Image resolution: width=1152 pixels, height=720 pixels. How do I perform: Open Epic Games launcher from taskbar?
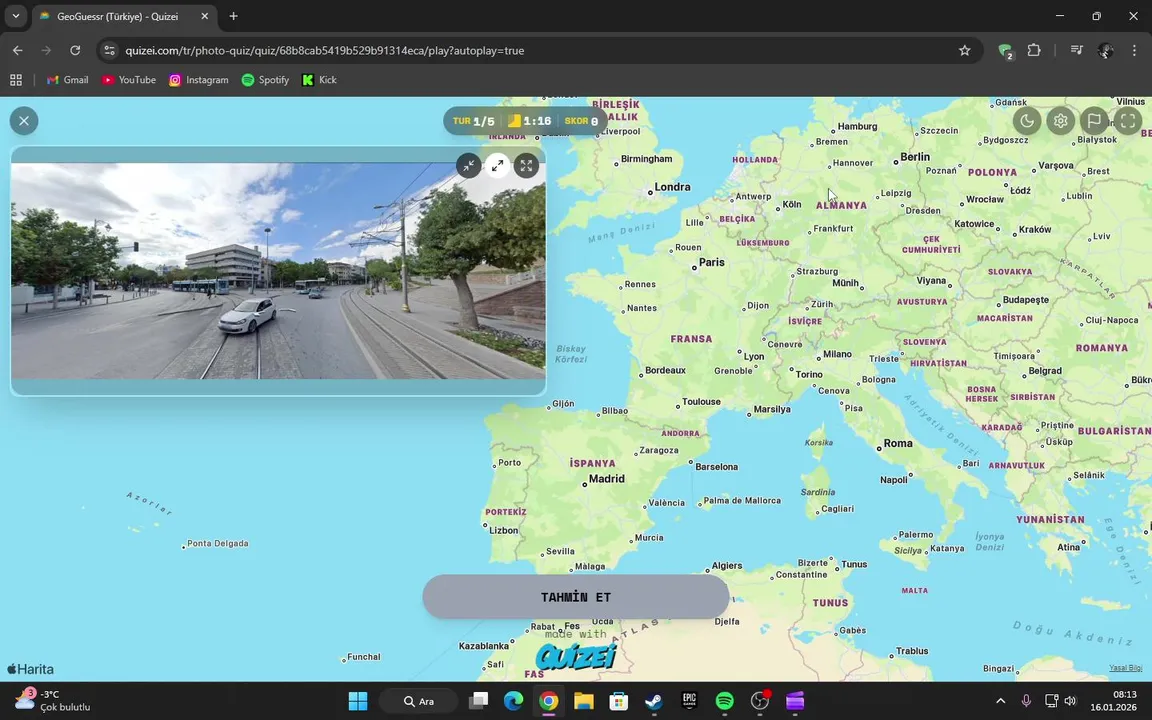(x=689, y=701)
